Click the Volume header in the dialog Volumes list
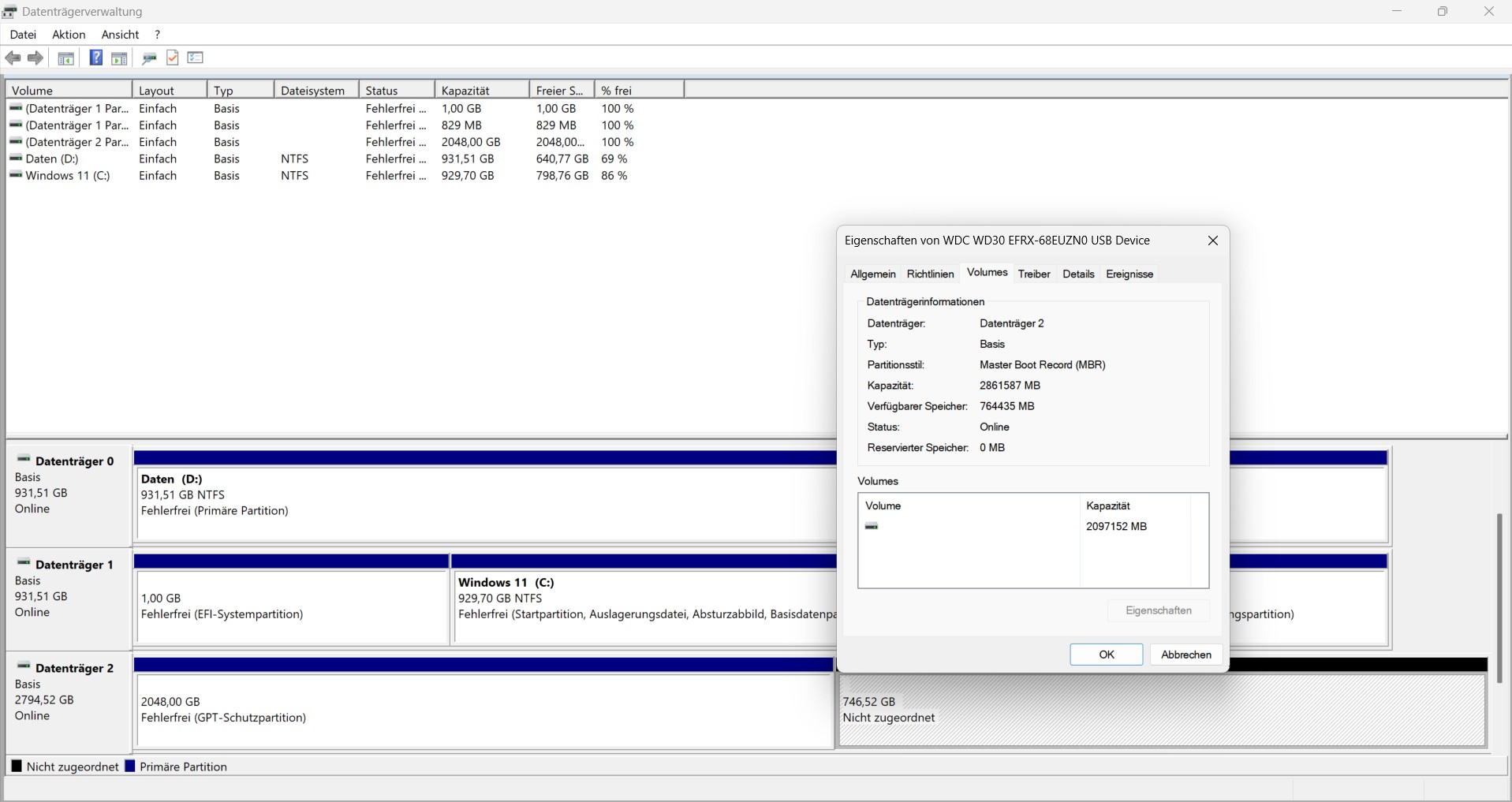1512x802 pixels. coord(969,505)
